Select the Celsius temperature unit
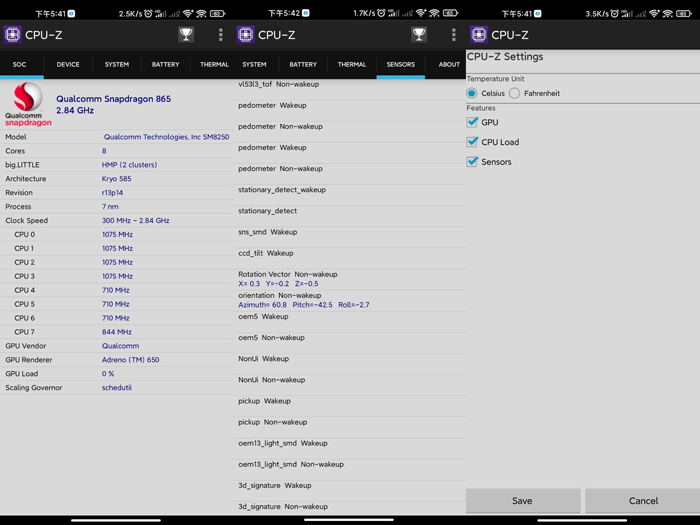Image resolution: width=700 pixels, height=525 pixels. (472, 93)
